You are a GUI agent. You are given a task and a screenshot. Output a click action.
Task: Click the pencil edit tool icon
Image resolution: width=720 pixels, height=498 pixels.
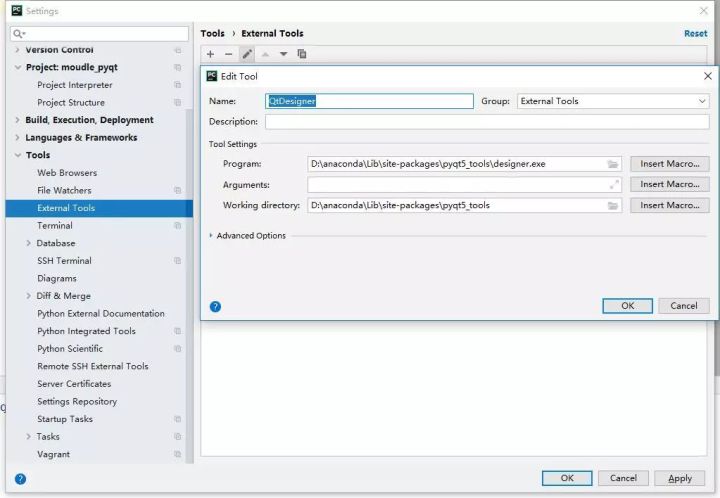tap(247, 54)
